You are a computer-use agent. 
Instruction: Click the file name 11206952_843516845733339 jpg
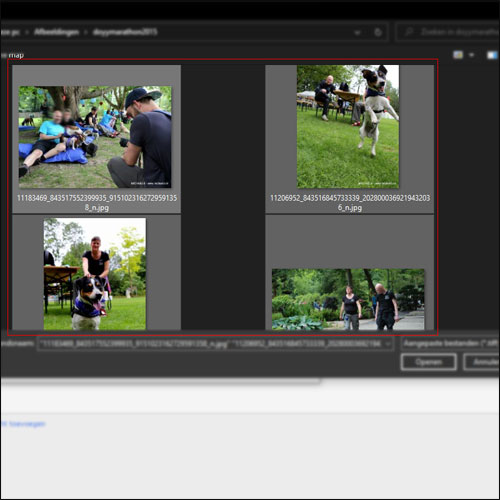(350, 203)
